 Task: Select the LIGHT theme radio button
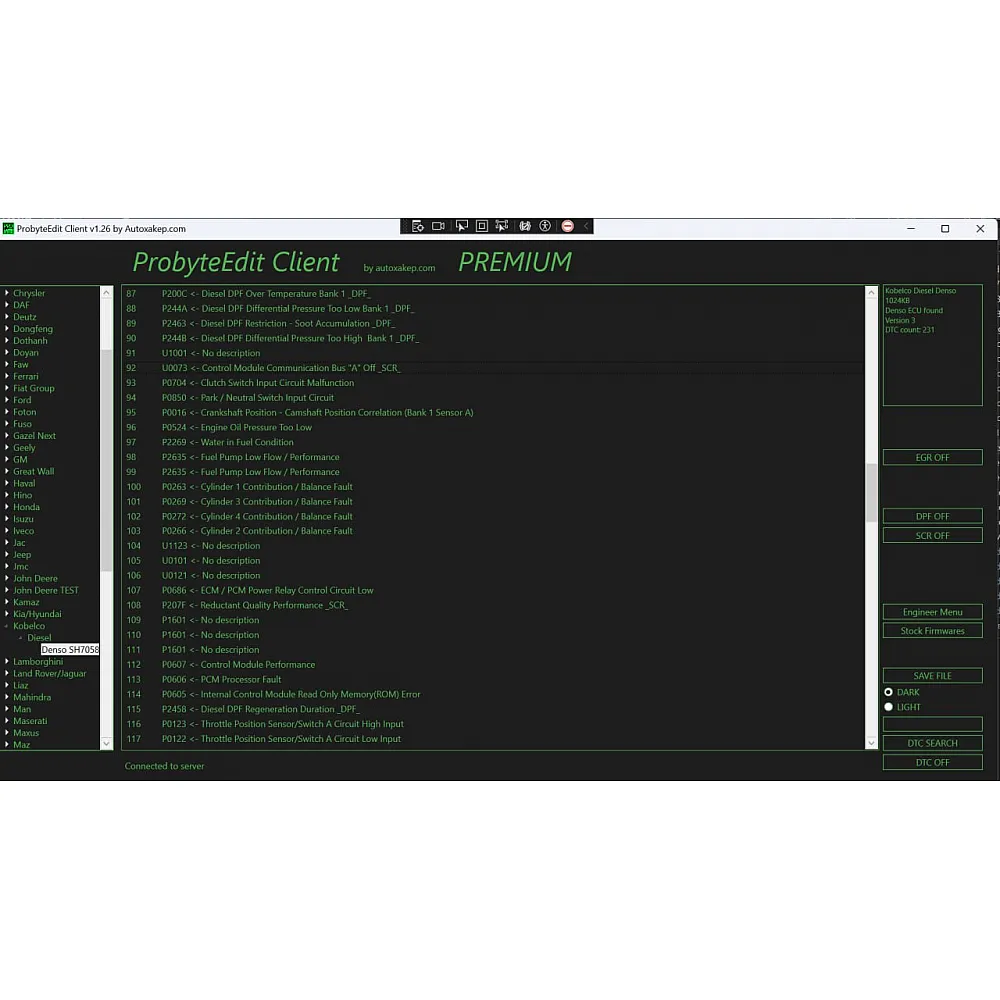click(888, 707)
